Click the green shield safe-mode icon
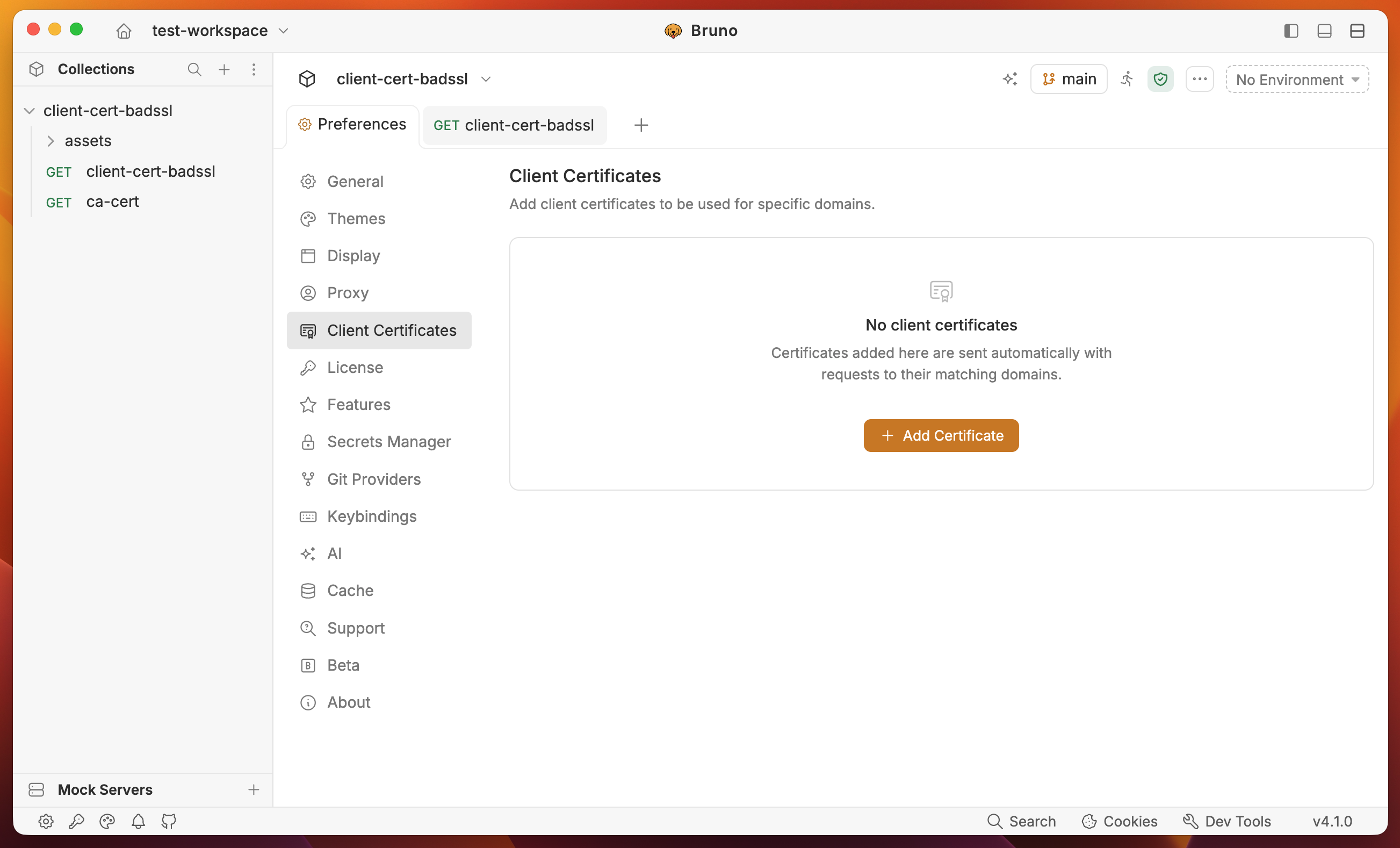1400x848 pixels. click(1160, 79)
